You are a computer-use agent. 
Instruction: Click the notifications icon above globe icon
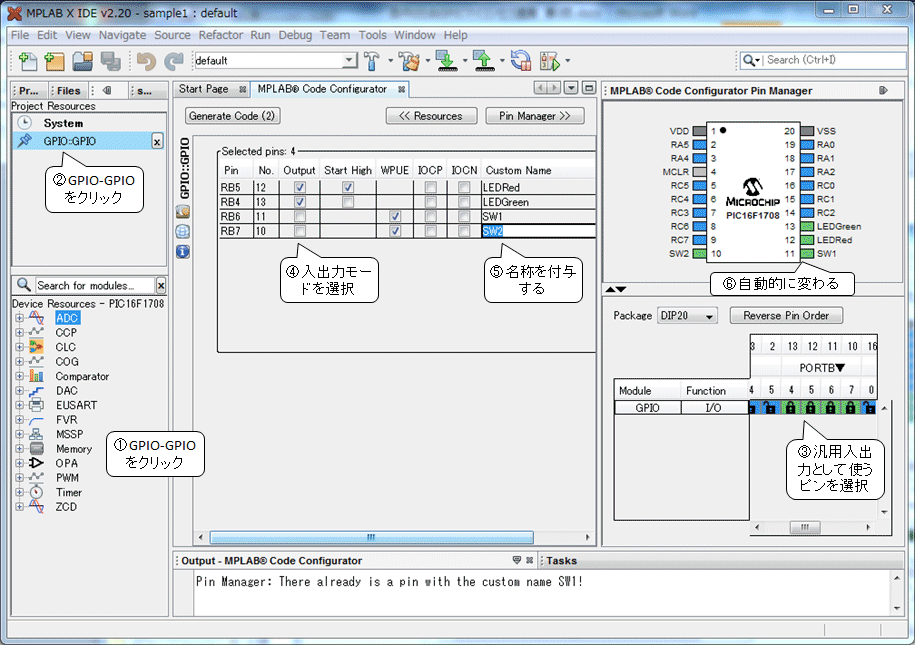(x=183, y=211)
